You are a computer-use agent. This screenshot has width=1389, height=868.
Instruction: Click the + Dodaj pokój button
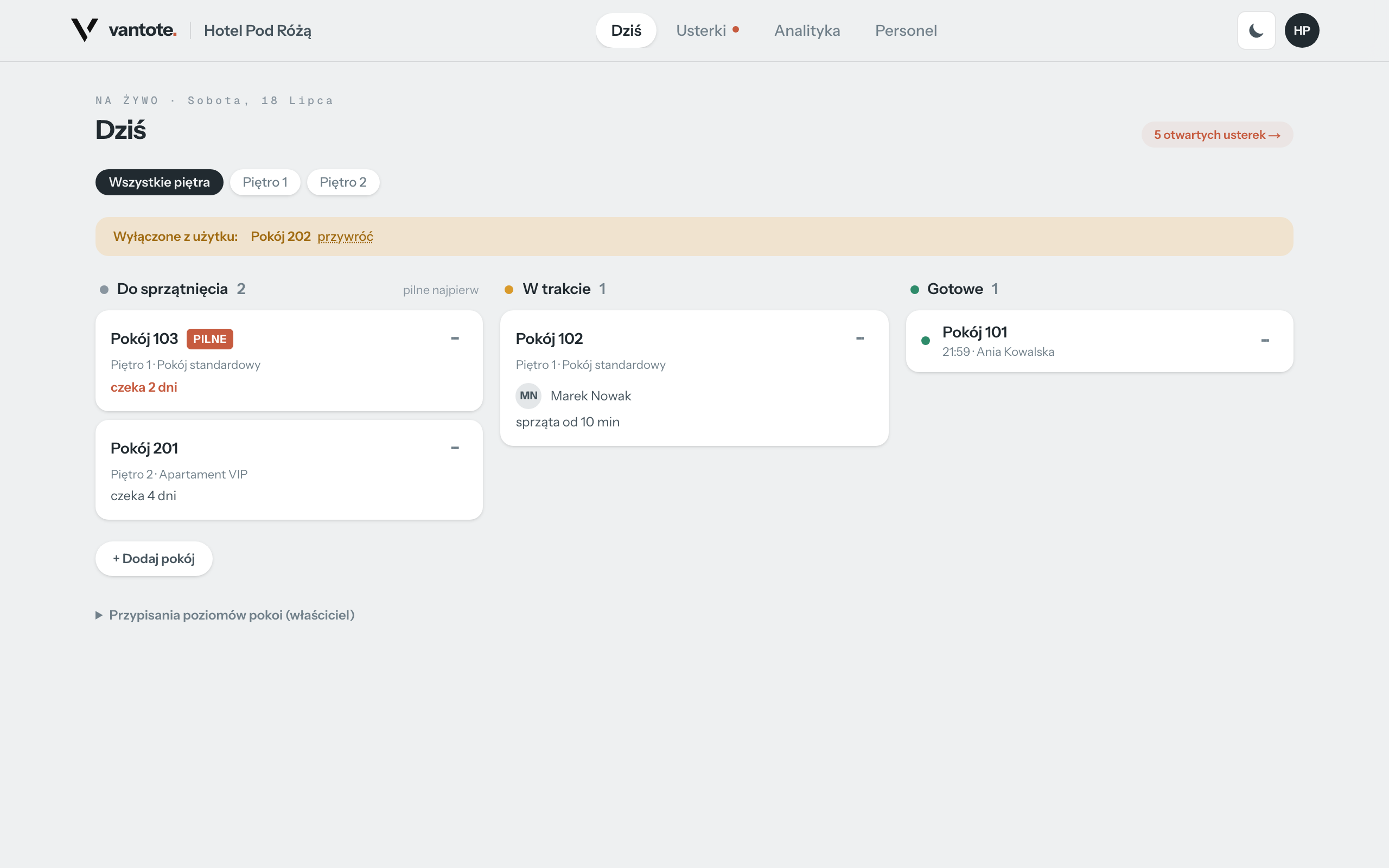154,559
